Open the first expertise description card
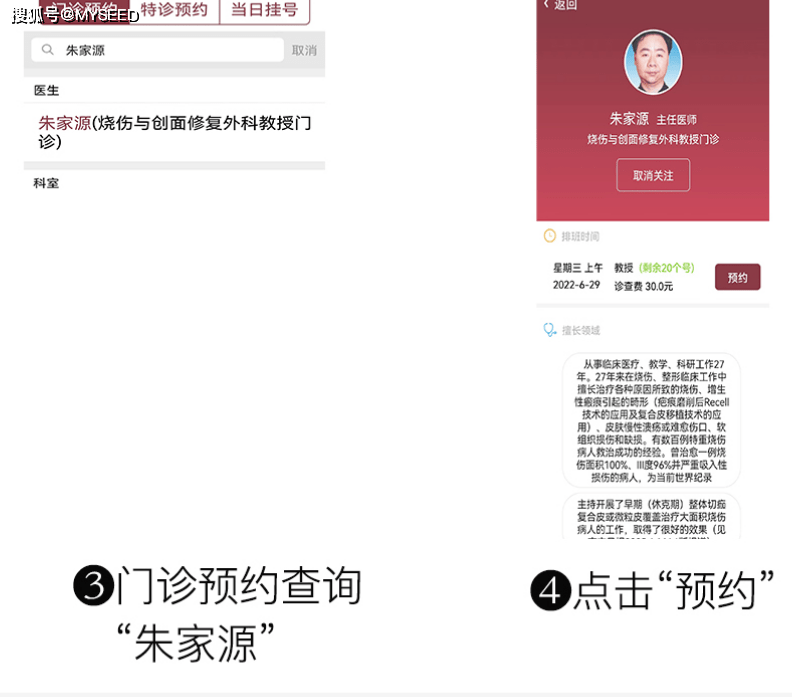This screenshot has height=697, width=792. coord(652,420)
